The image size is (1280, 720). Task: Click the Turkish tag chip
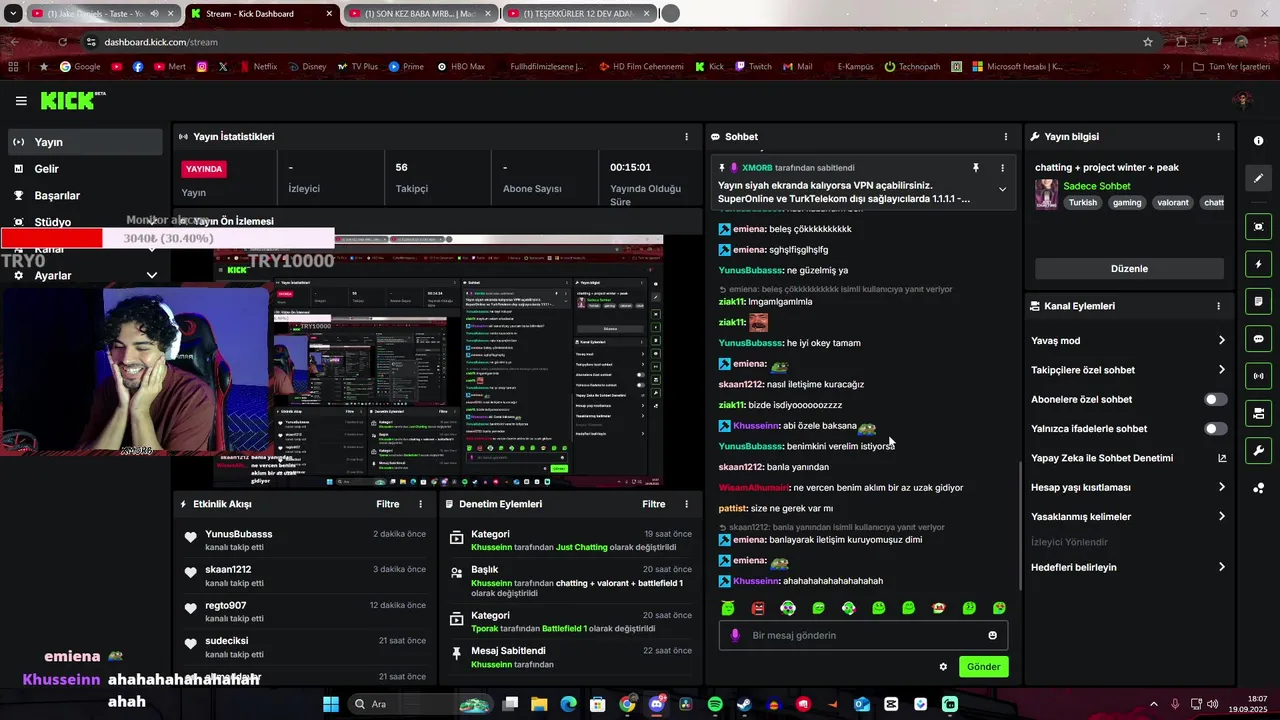coord(1082,202)
